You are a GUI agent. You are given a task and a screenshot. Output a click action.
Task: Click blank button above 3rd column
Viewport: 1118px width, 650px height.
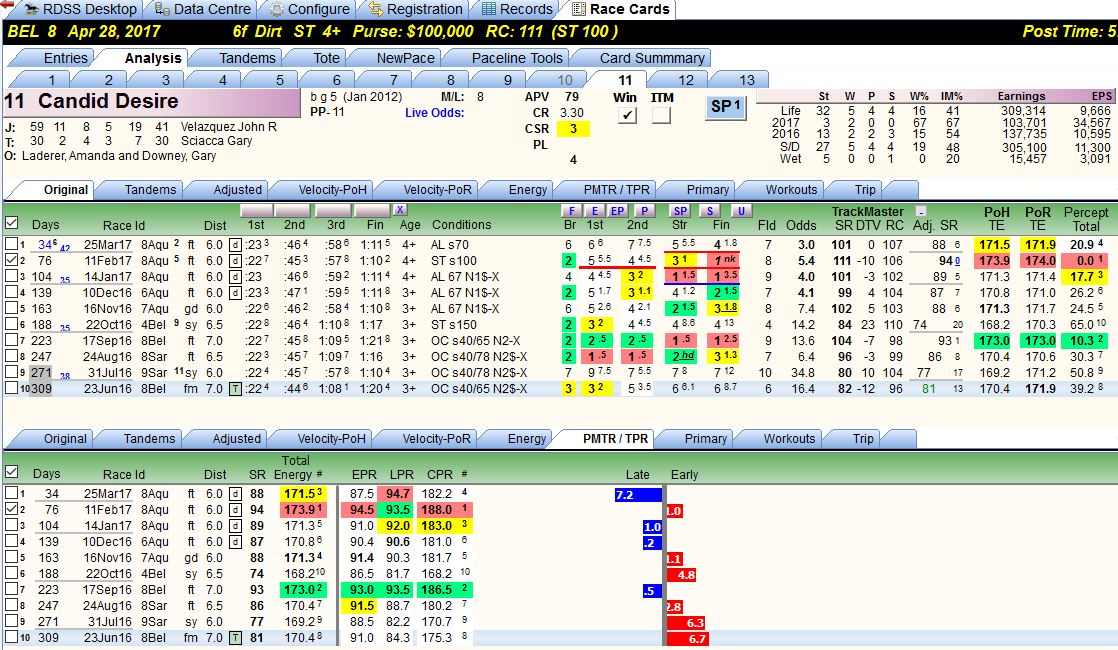click(332, 210)
